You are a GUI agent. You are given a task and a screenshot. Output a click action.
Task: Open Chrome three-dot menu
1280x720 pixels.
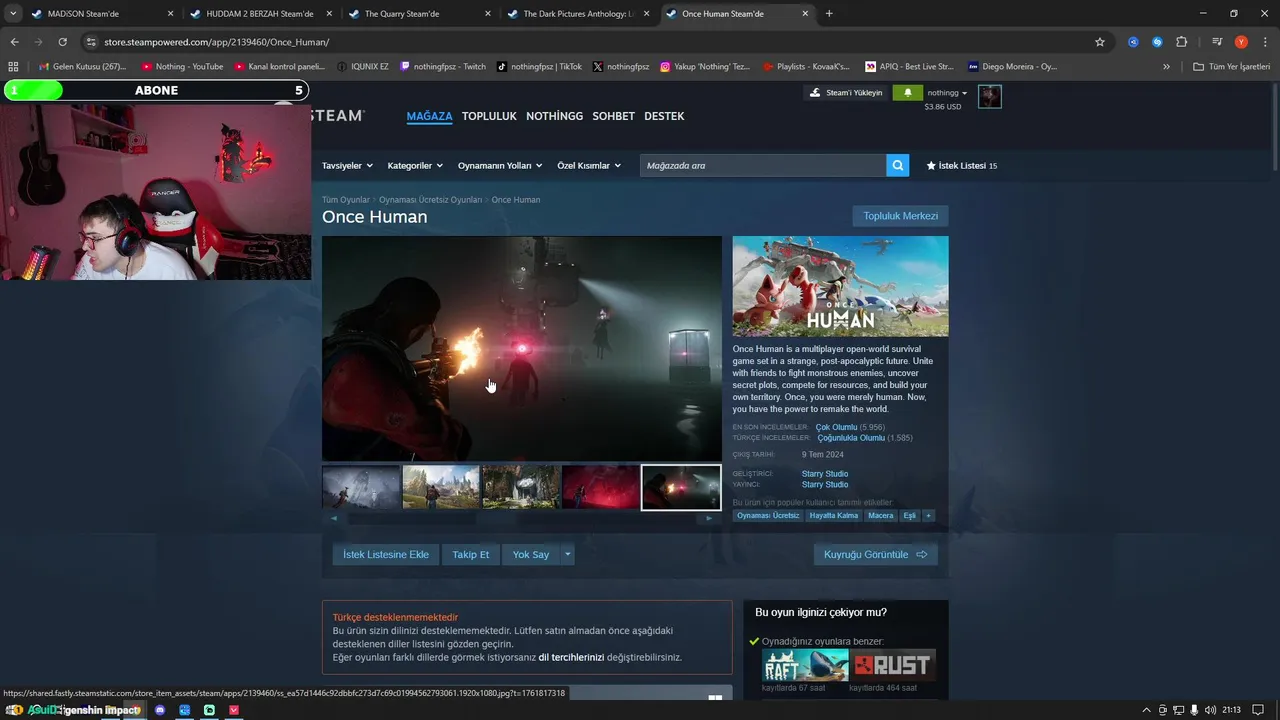click(x=1264, y=42)
